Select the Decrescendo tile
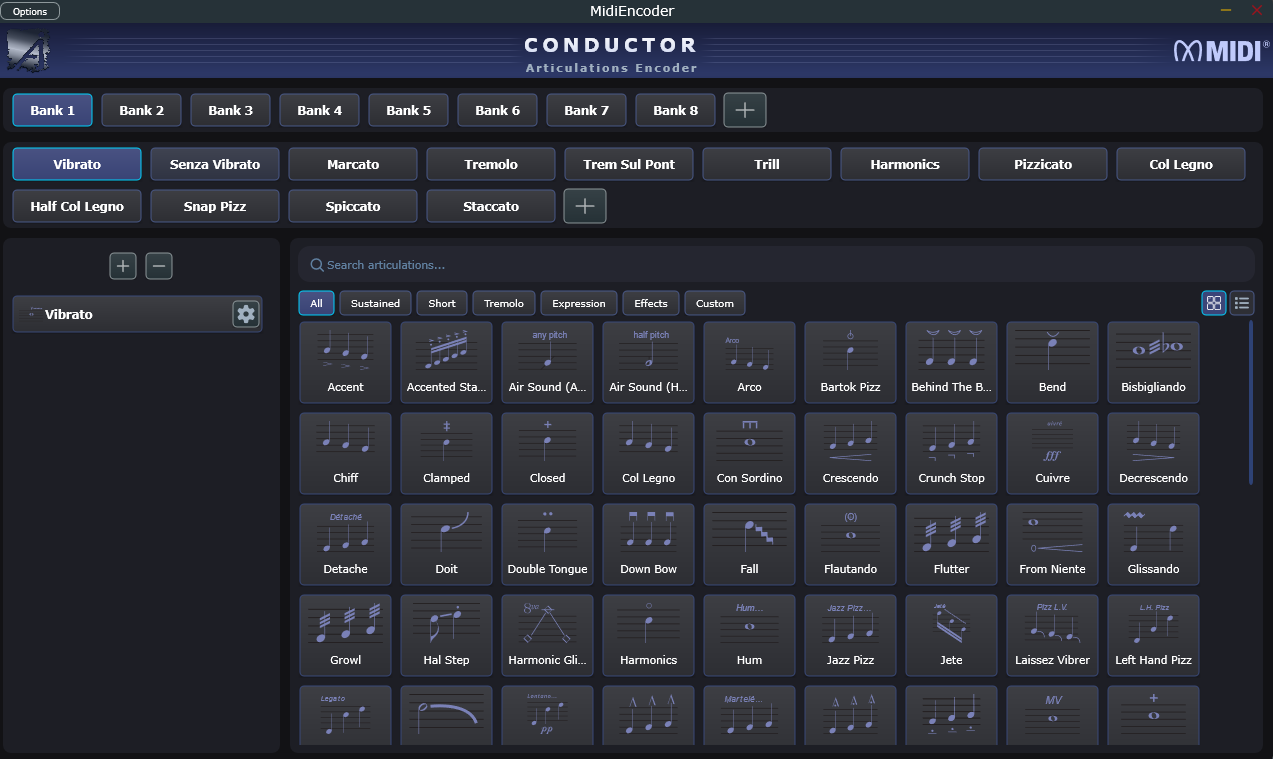Screen dimensions: 1273x759 [1153, 453]
